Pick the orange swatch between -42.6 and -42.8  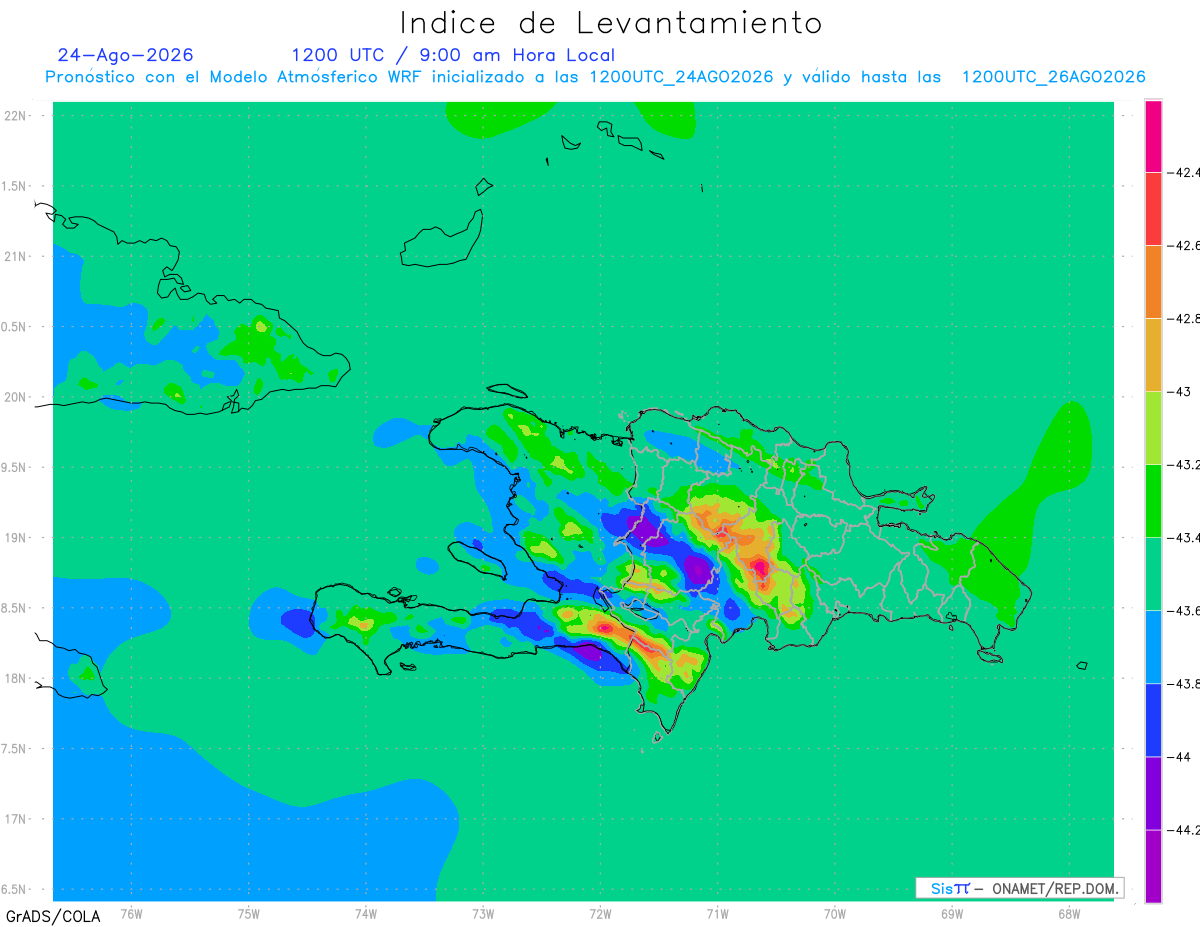click(x=1153, y=282)
